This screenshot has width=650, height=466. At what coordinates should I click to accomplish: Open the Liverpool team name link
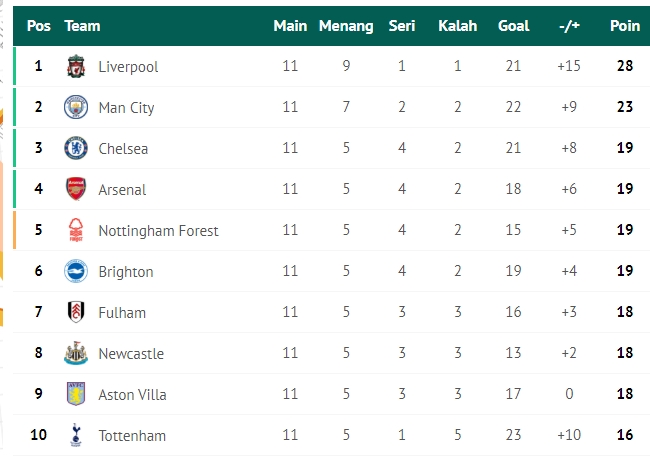(x=128, y=66)
